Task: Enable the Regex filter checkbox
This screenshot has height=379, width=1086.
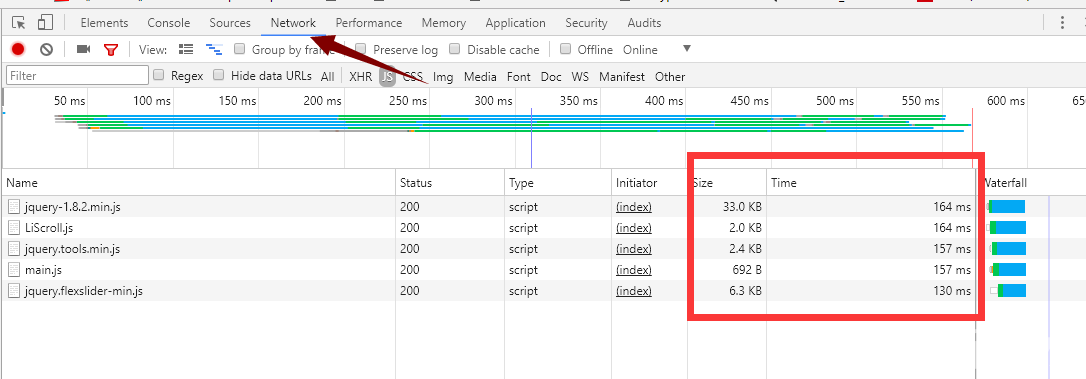Action: pyautogui.click(x=159, y=75)
